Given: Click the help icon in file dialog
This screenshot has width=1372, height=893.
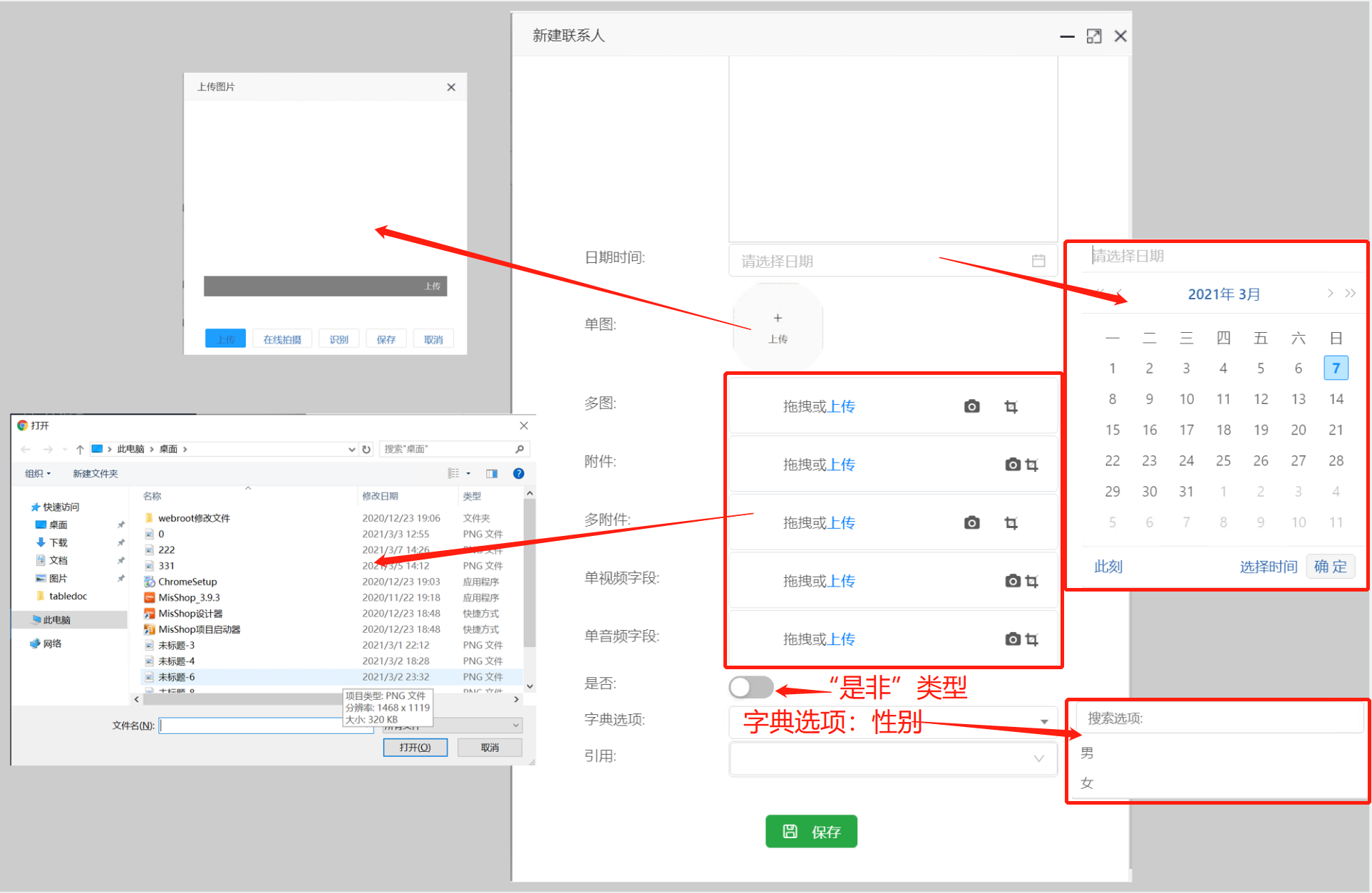Looking at the screenshot, I should pos(519,473).
